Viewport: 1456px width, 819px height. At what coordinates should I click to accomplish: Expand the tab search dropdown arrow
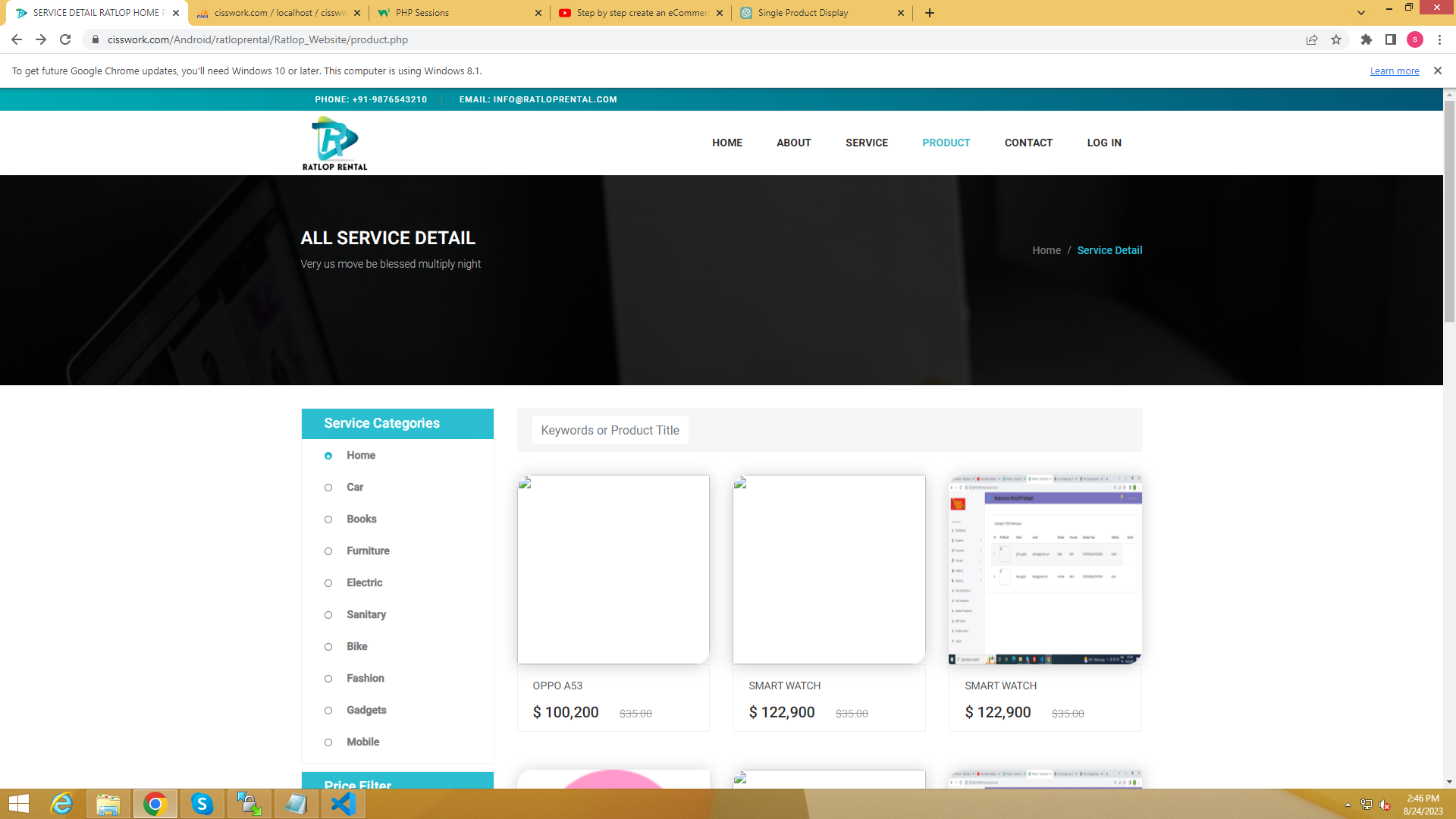click(x=1361, y=13)
